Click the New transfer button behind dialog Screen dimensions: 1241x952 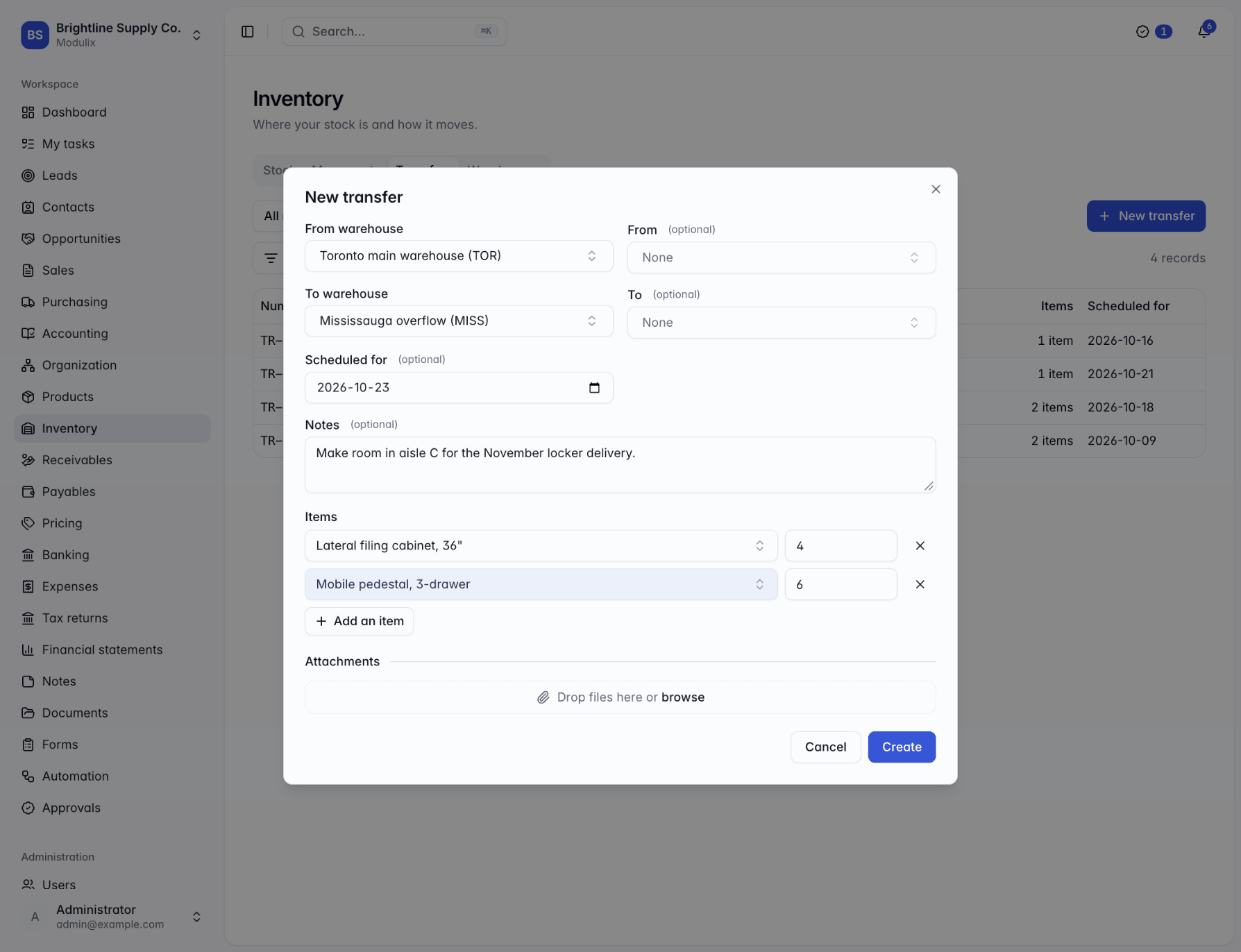[1146, 216]
